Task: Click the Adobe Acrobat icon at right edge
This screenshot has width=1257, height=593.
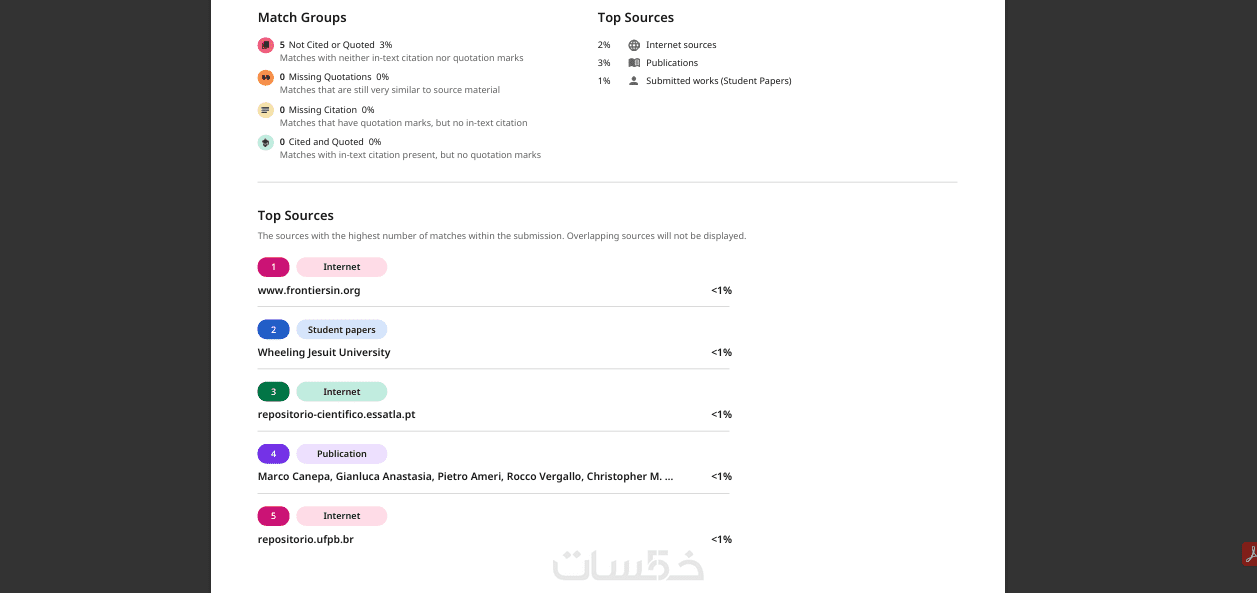Action: [1249, 554]
